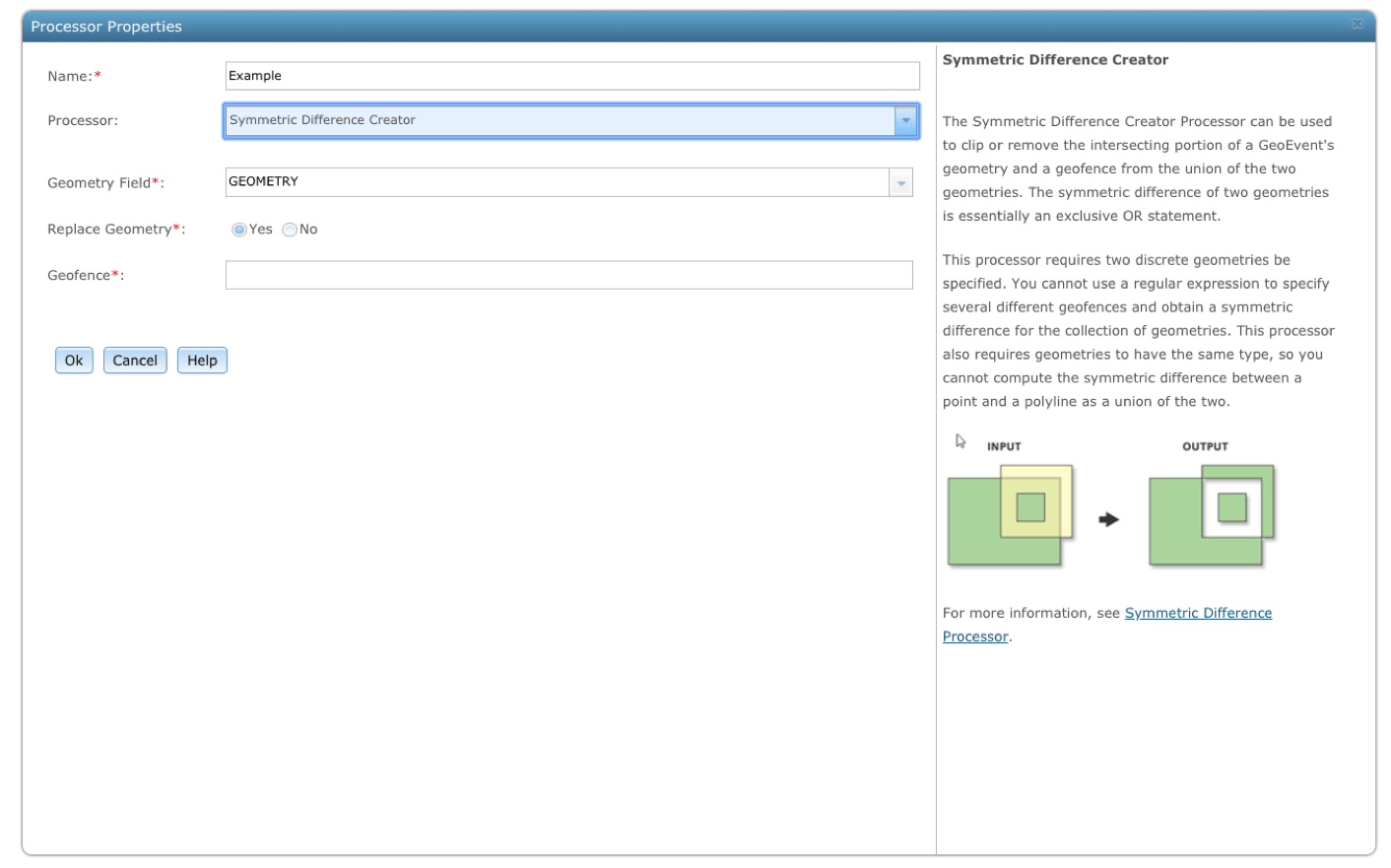The image size is (1391, 868).
Task: Follow the Symmetric Difference Processor link
Action: [x=1198, y=612]
